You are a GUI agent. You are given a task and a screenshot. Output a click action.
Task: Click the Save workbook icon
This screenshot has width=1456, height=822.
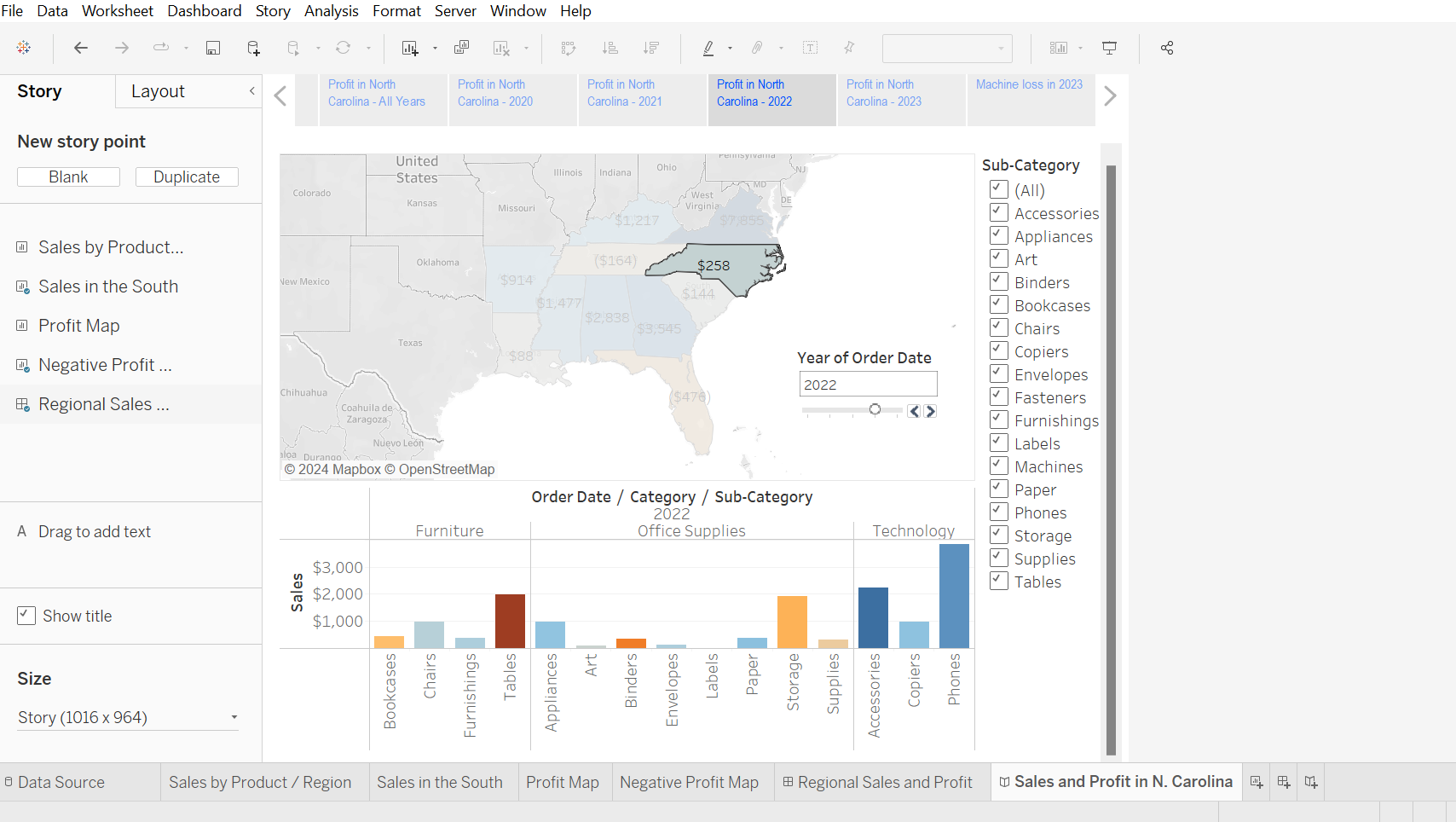tap(213, 48)
